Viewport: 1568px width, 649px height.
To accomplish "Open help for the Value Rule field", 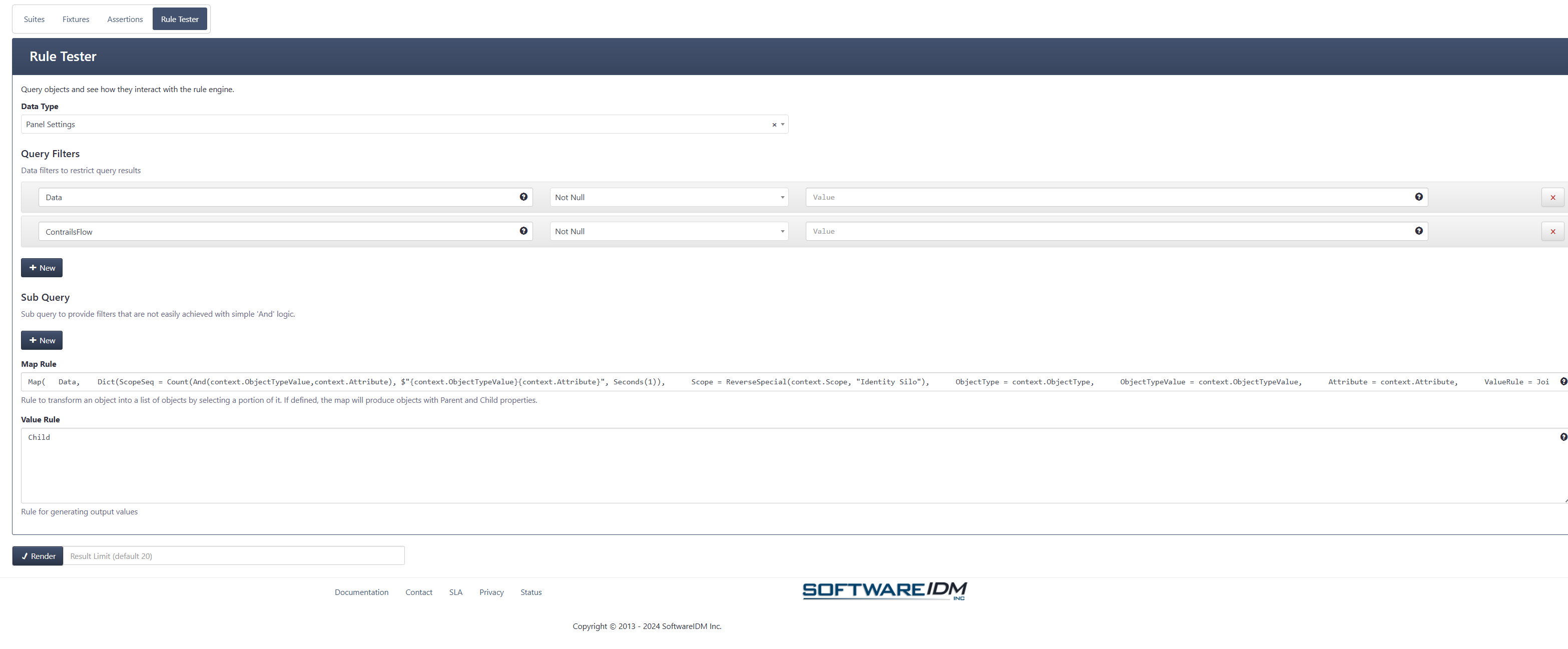I will (1562, 437).
